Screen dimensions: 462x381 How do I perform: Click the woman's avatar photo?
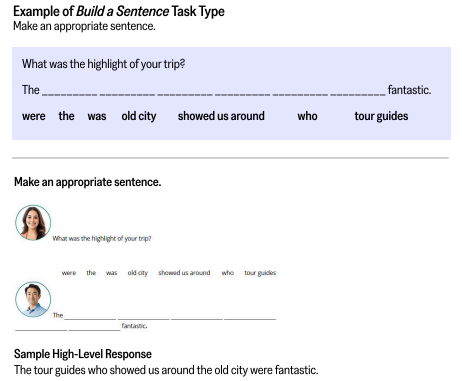point(33,223)
